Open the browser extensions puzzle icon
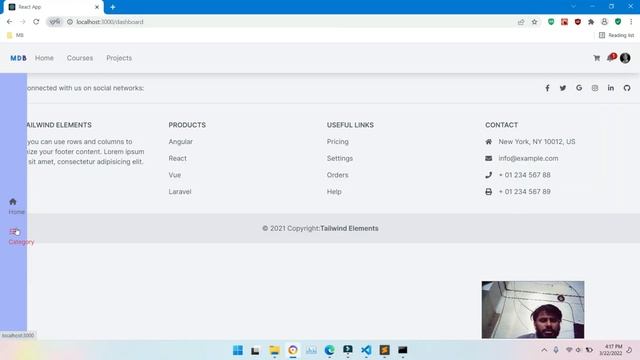Image resolution: width=640 pixels, height=360 pixels. click(591, 22)
